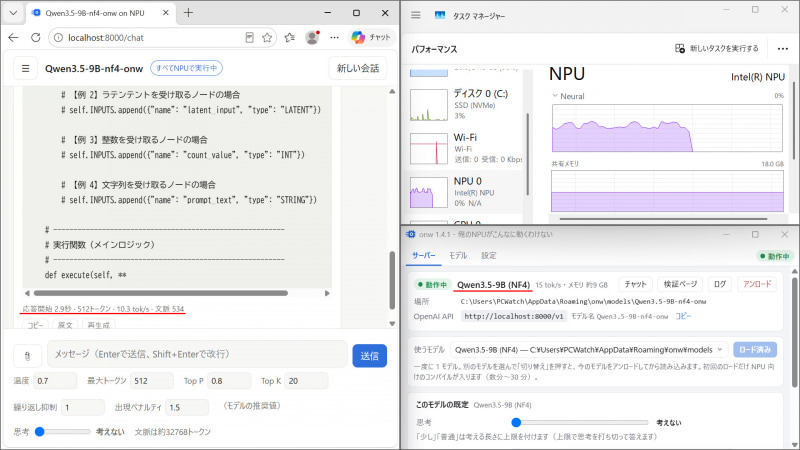Close the Qwen3.5-9B-nf4-onw browser tab

(x=166, y=13)
